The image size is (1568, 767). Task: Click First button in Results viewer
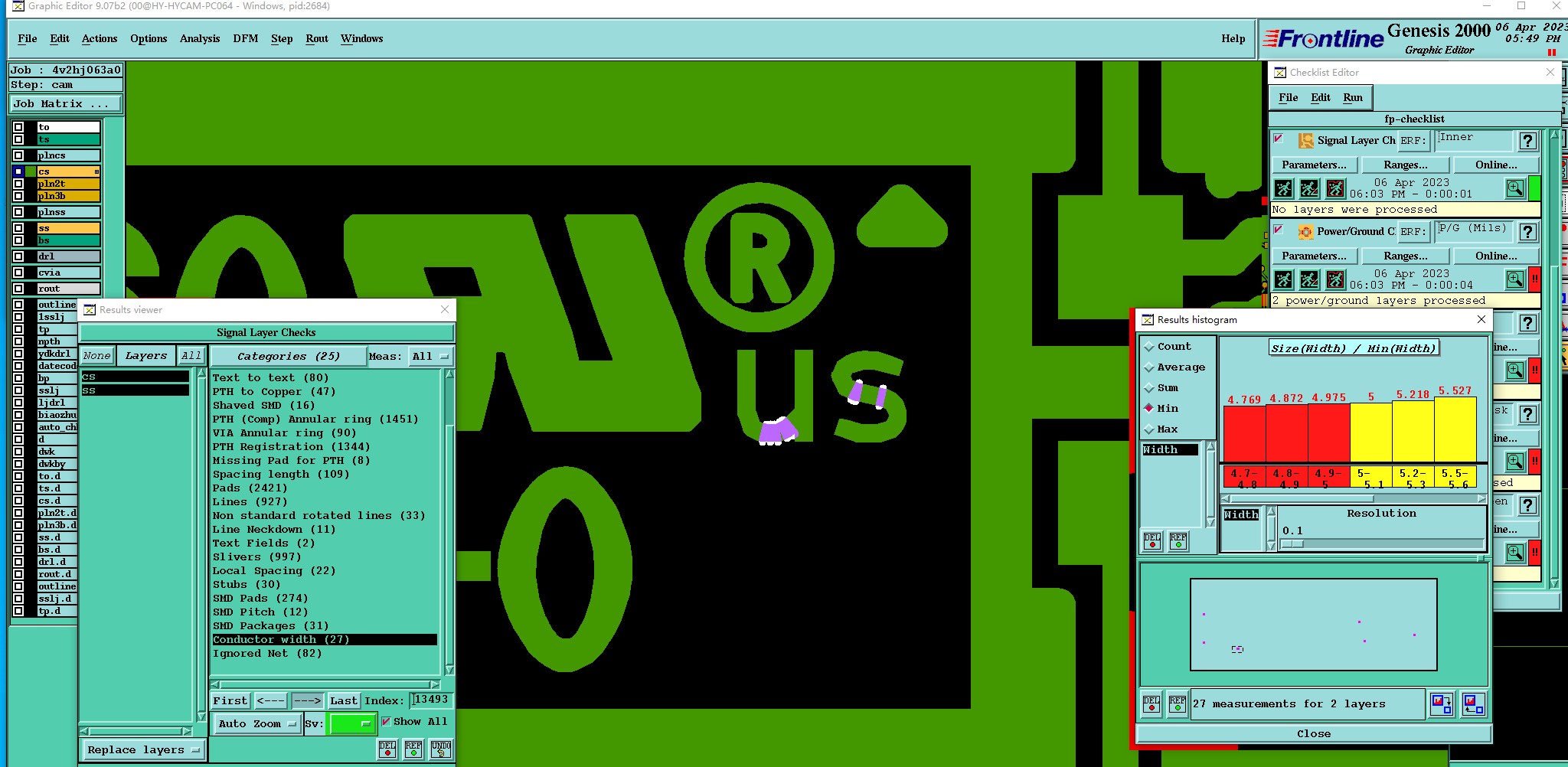pos(230,700)
